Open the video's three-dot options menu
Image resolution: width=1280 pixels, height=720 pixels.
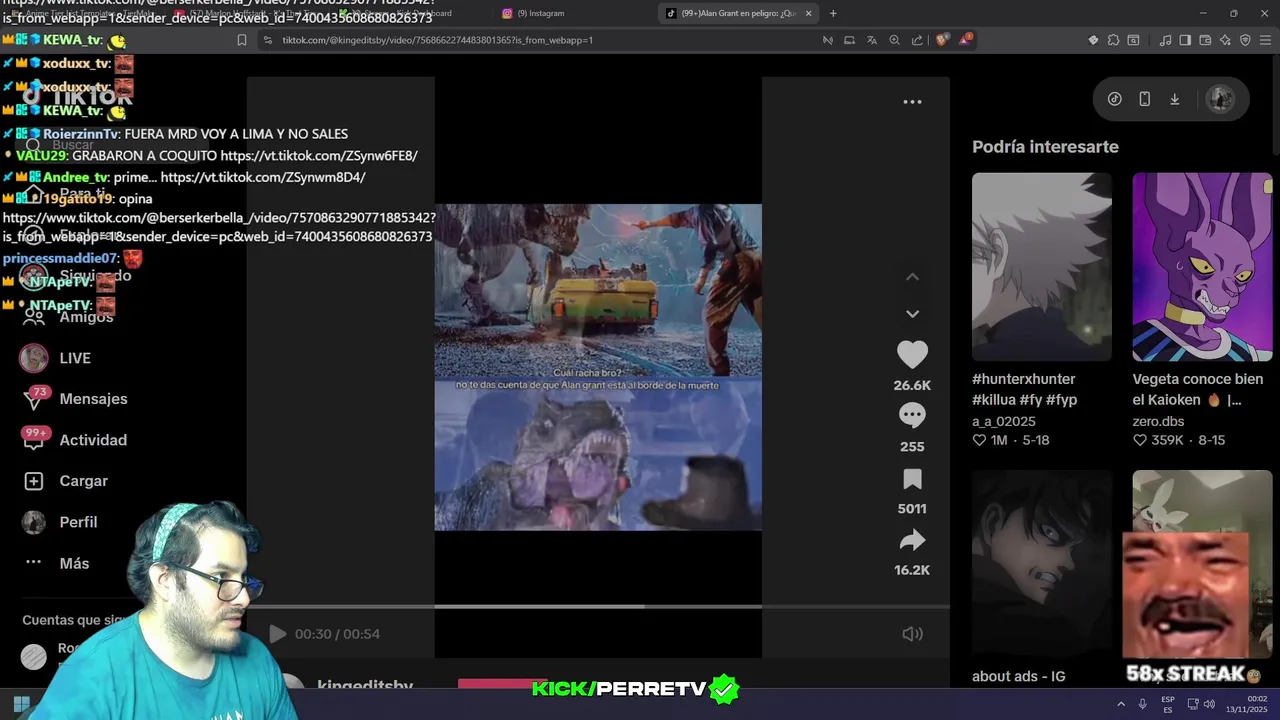click(912, 102)
